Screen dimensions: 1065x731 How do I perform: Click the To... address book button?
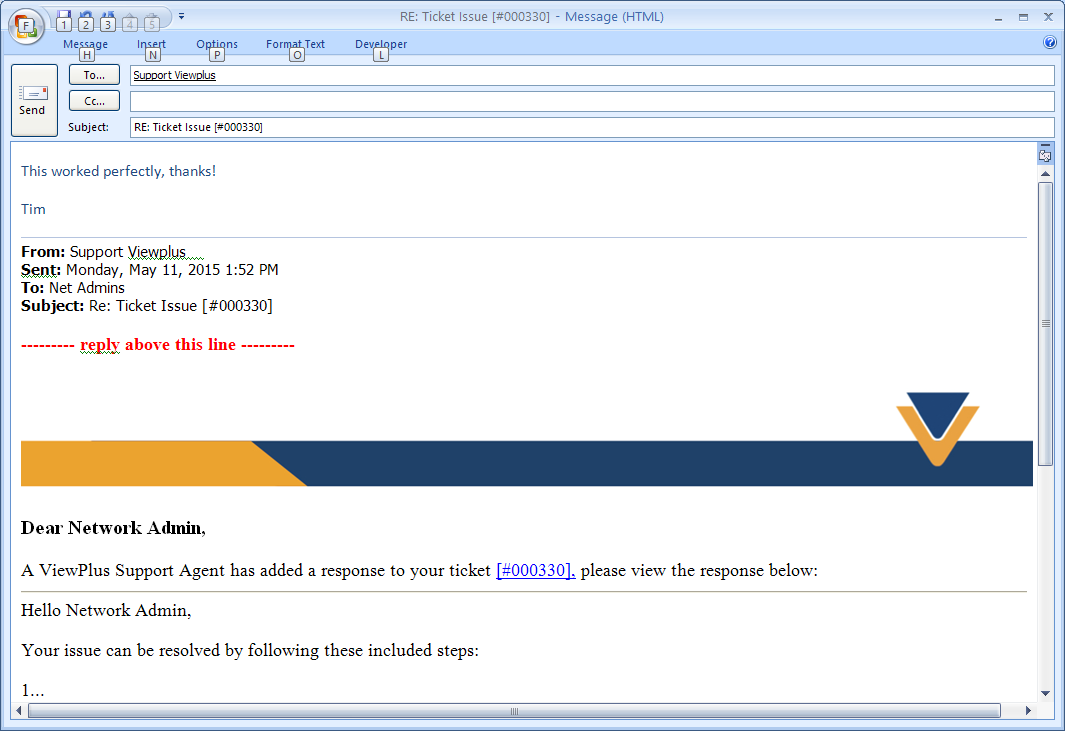pyautogui.click(x=94, y=75)
